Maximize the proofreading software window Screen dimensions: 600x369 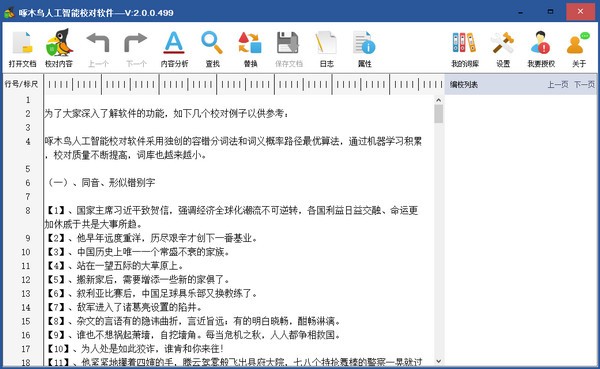click(x=550, y=11)
